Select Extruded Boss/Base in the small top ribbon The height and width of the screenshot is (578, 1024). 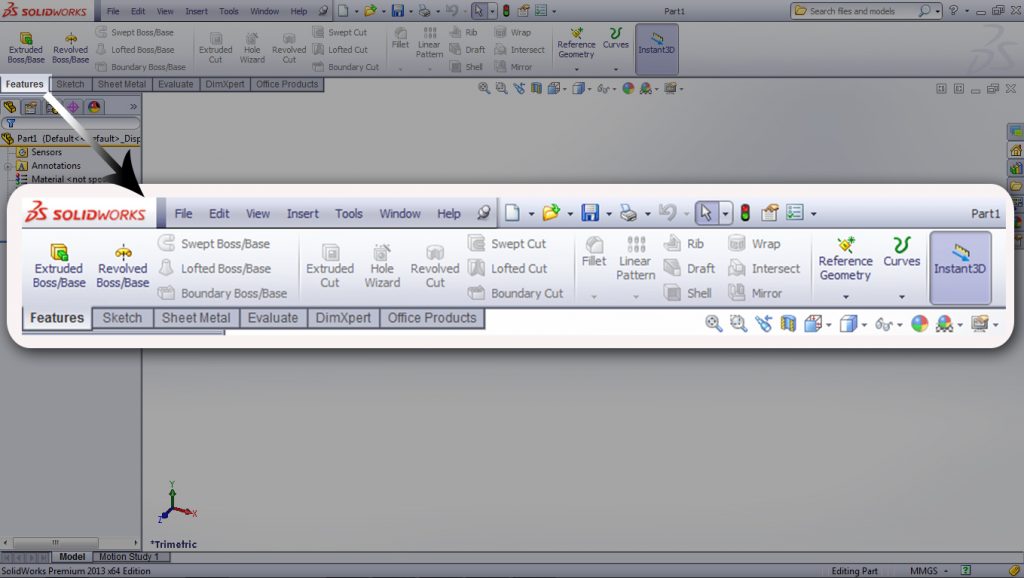click(x=25, y=48)
